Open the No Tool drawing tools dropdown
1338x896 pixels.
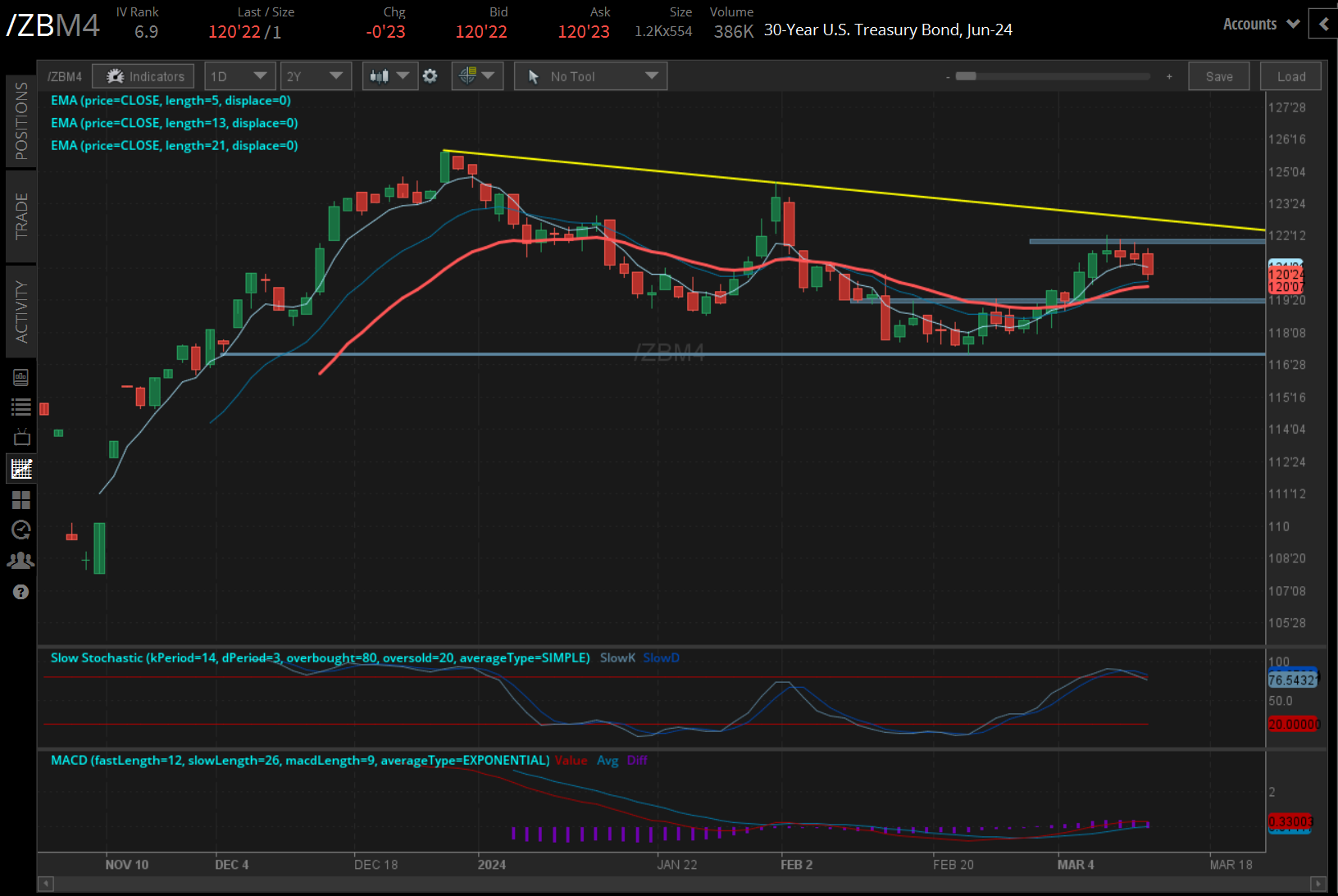click(x=590, y=75)
